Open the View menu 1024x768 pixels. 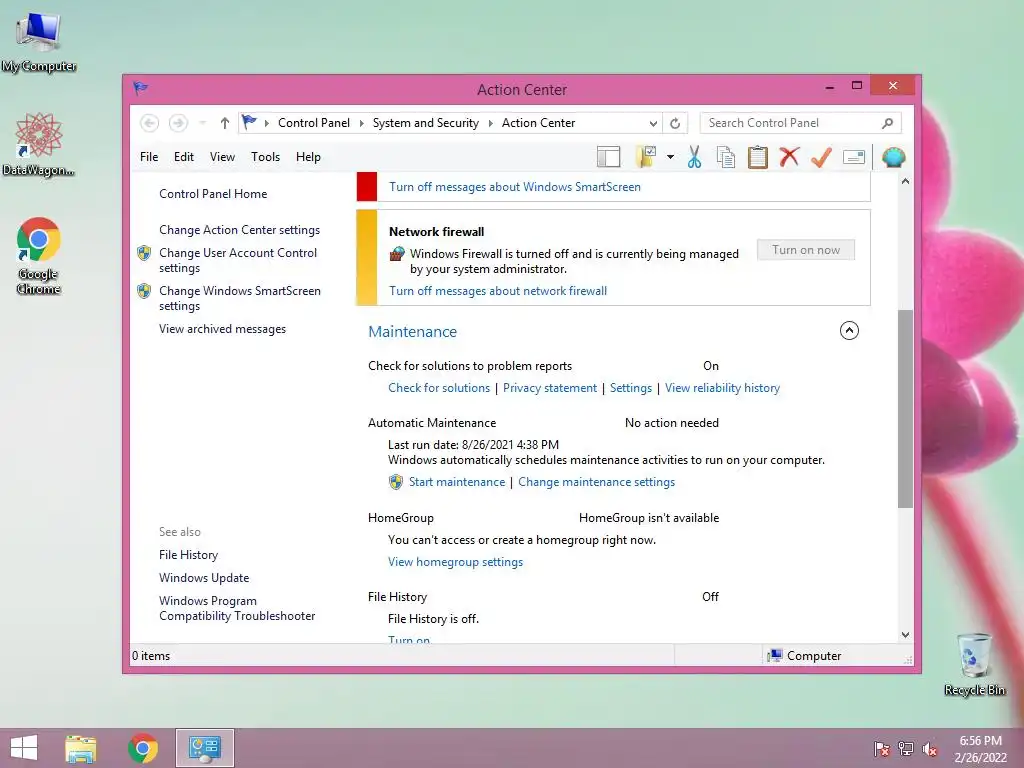[x=222, y=157]
